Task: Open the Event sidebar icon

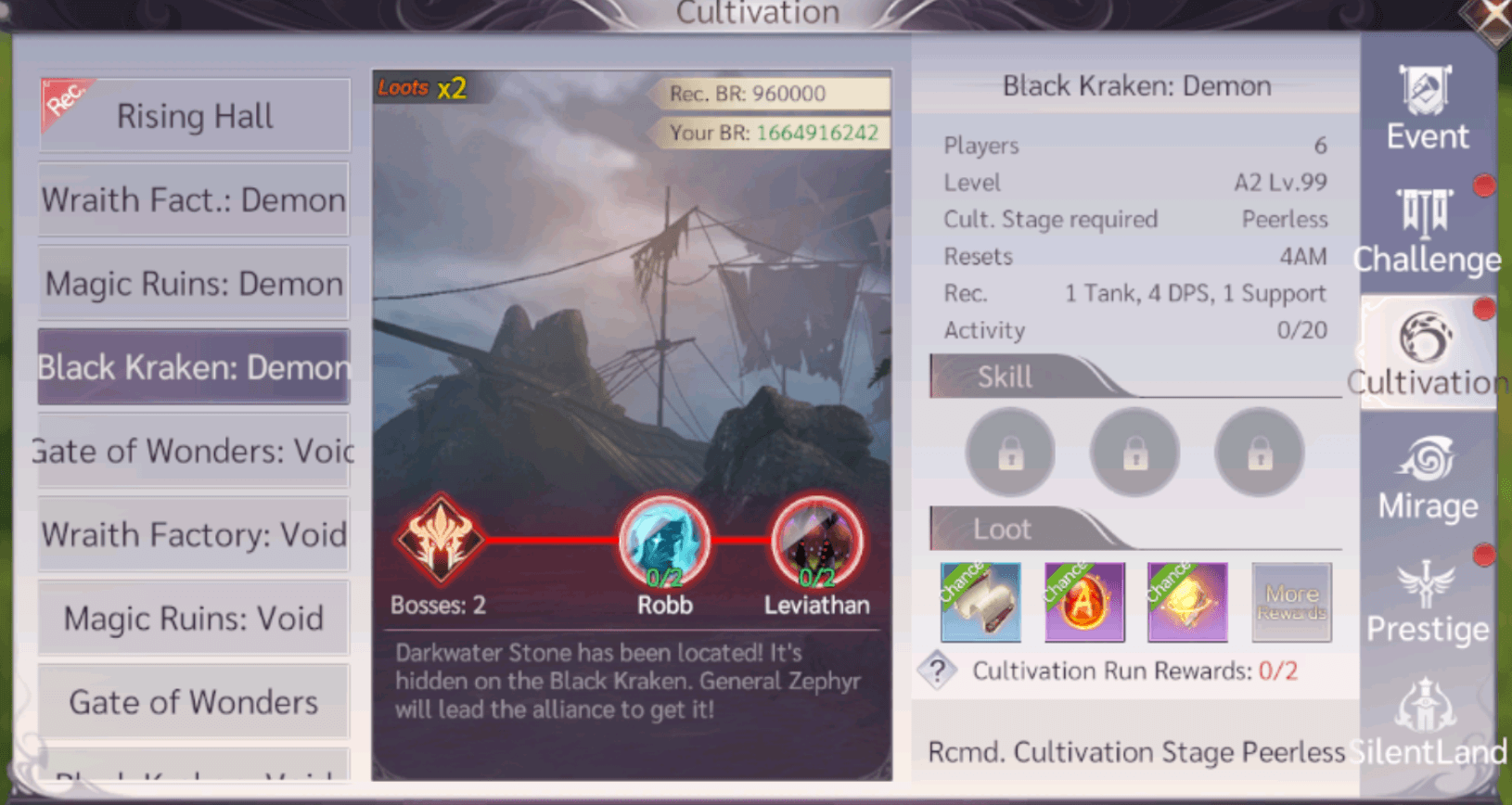Action: coord(1427,109)
